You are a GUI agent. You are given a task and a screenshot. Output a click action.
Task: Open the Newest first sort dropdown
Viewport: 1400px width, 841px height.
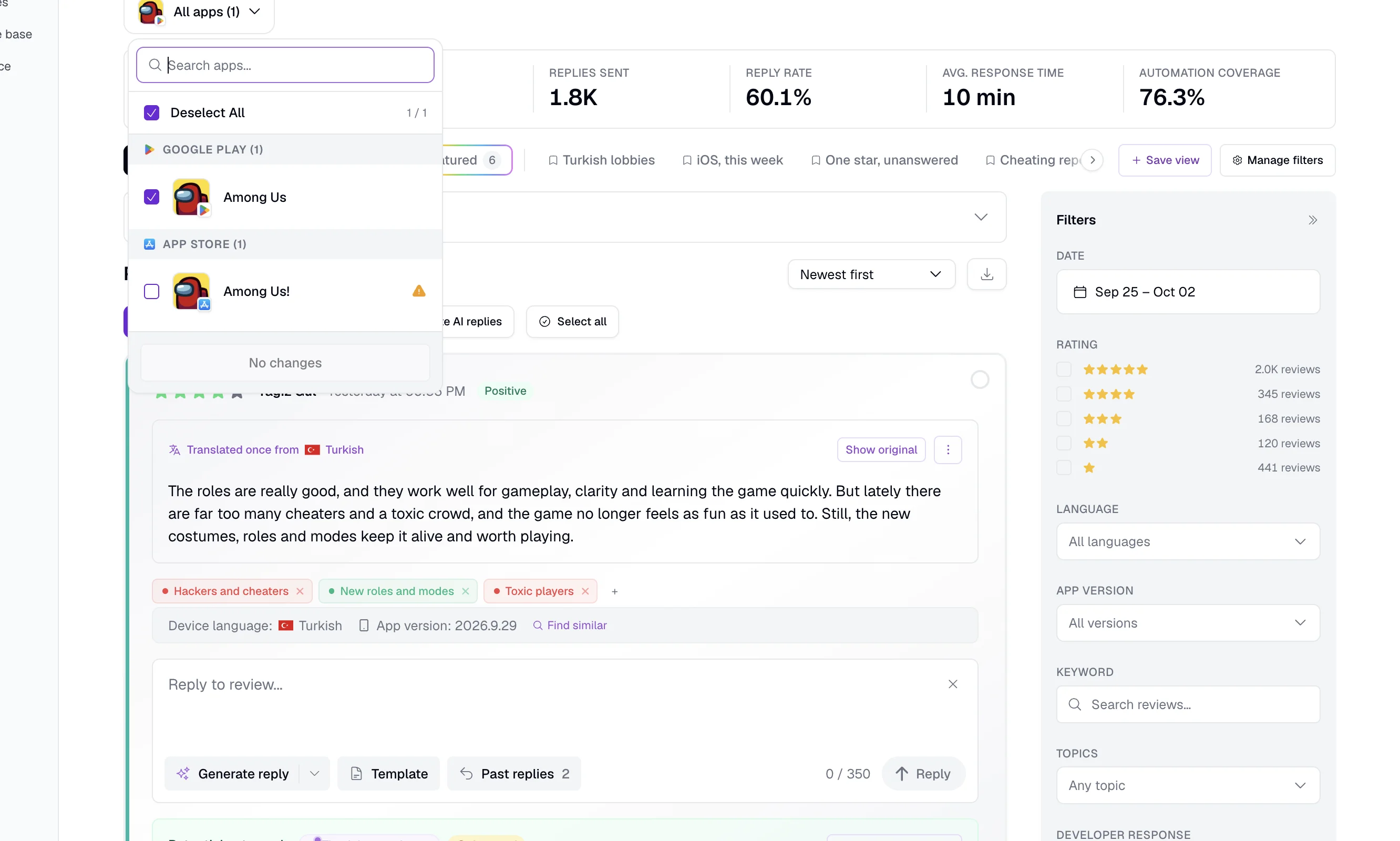click(871, 274)
